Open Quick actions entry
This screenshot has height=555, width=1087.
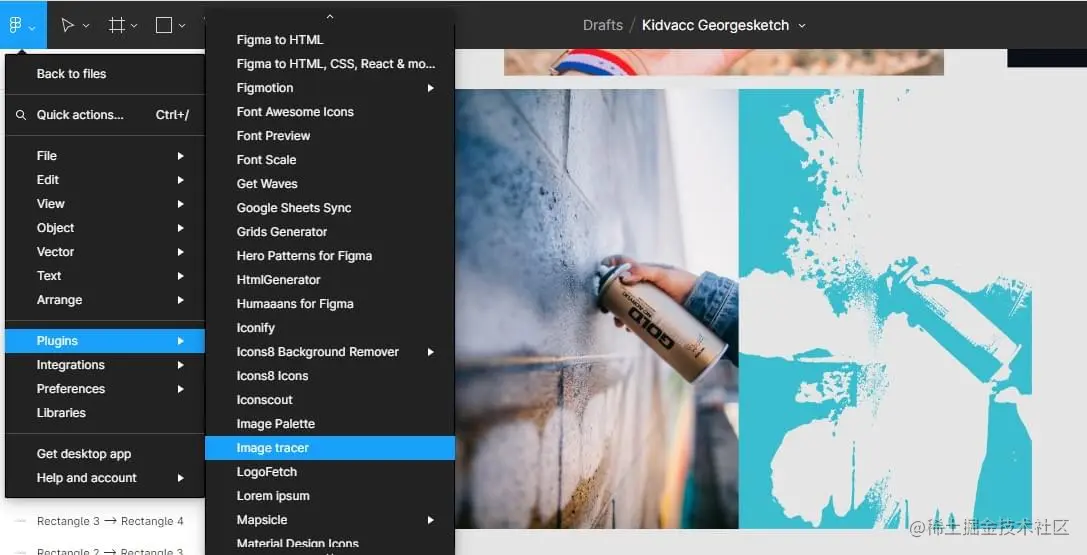point(105,115)
